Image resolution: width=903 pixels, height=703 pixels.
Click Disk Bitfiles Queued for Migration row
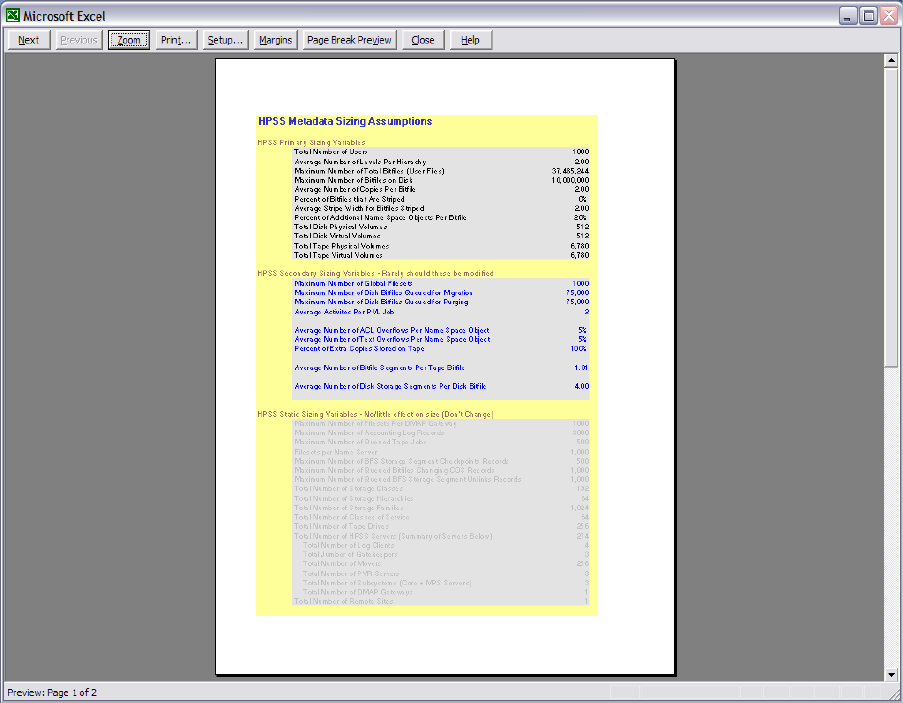[x=441, y=292]
